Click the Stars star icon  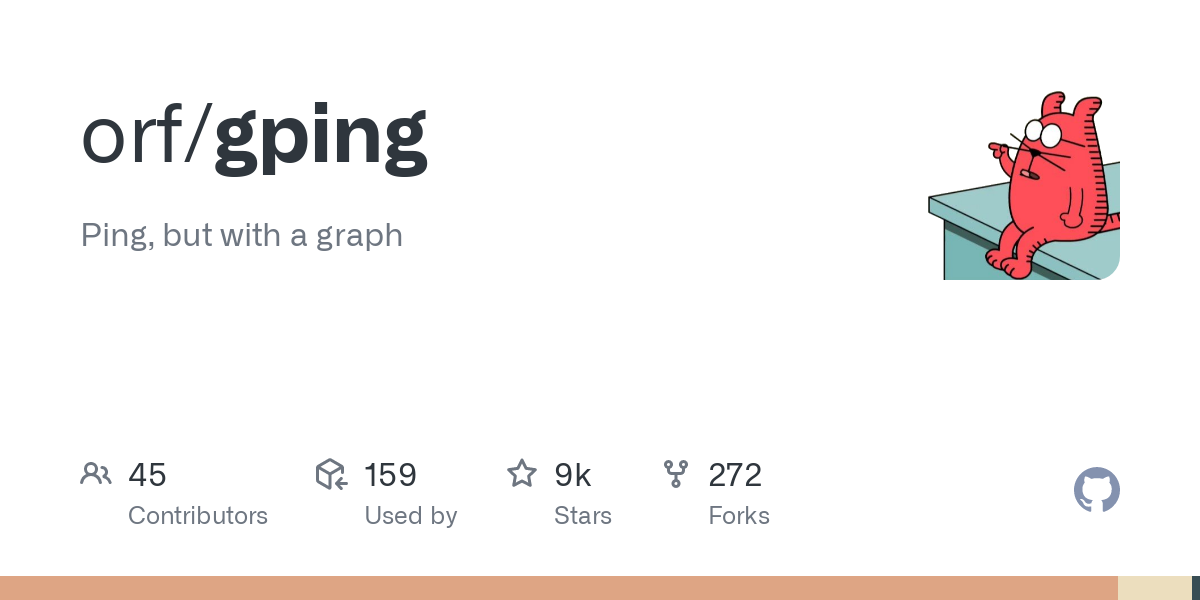click(x=522, y=473)
